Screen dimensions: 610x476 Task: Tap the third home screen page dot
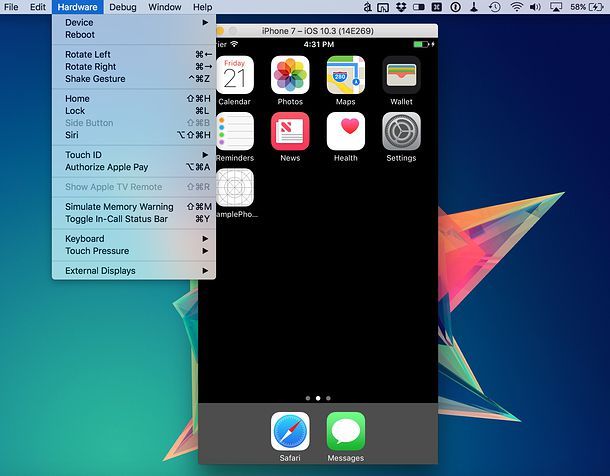pos(328,398)
